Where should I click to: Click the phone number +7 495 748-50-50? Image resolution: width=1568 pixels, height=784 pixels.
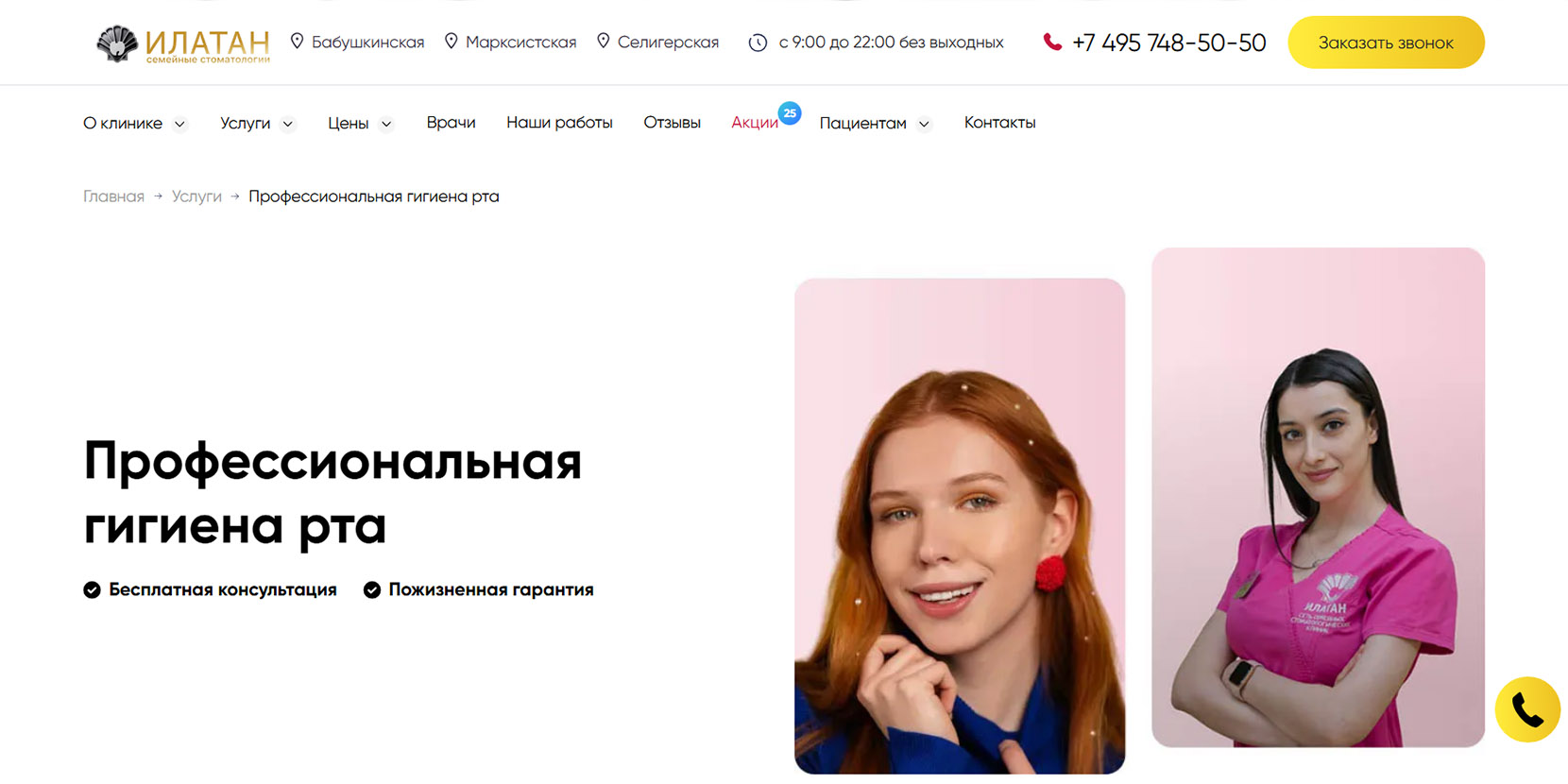1168,43
